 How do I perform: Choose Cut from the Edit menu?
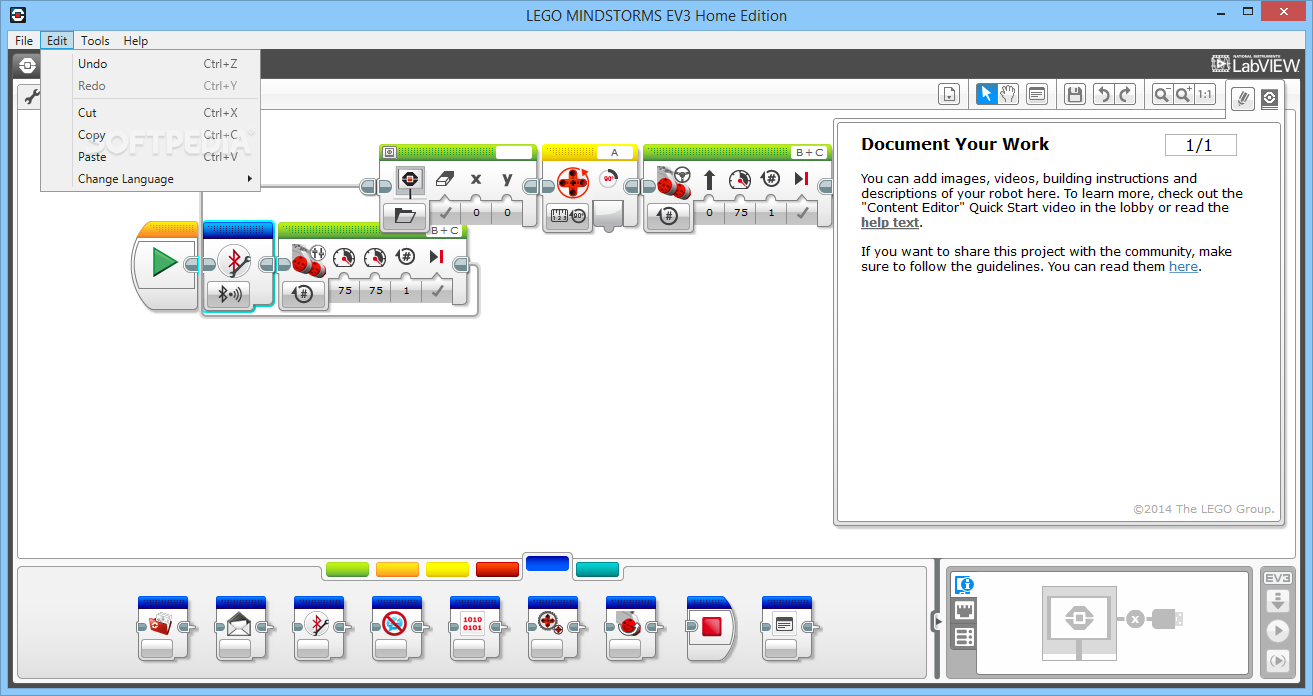(150, 113)
